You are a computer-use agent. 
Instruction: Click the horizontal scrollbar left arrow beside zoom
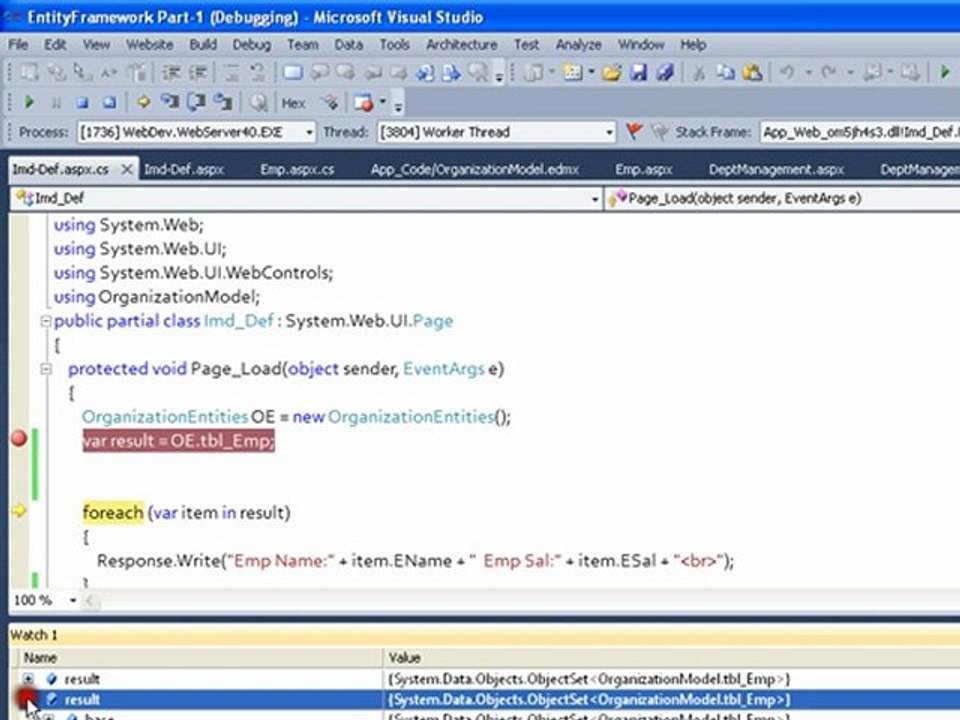91,600
